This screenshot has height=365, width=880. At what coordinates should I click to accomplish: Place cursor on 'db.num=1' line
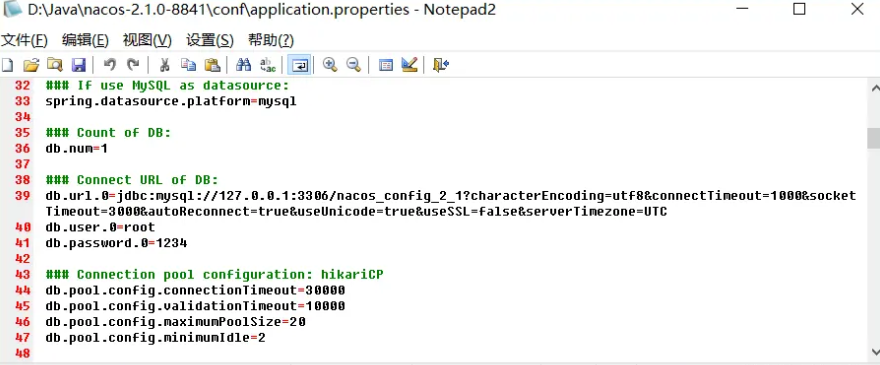(x=76, y=149)
